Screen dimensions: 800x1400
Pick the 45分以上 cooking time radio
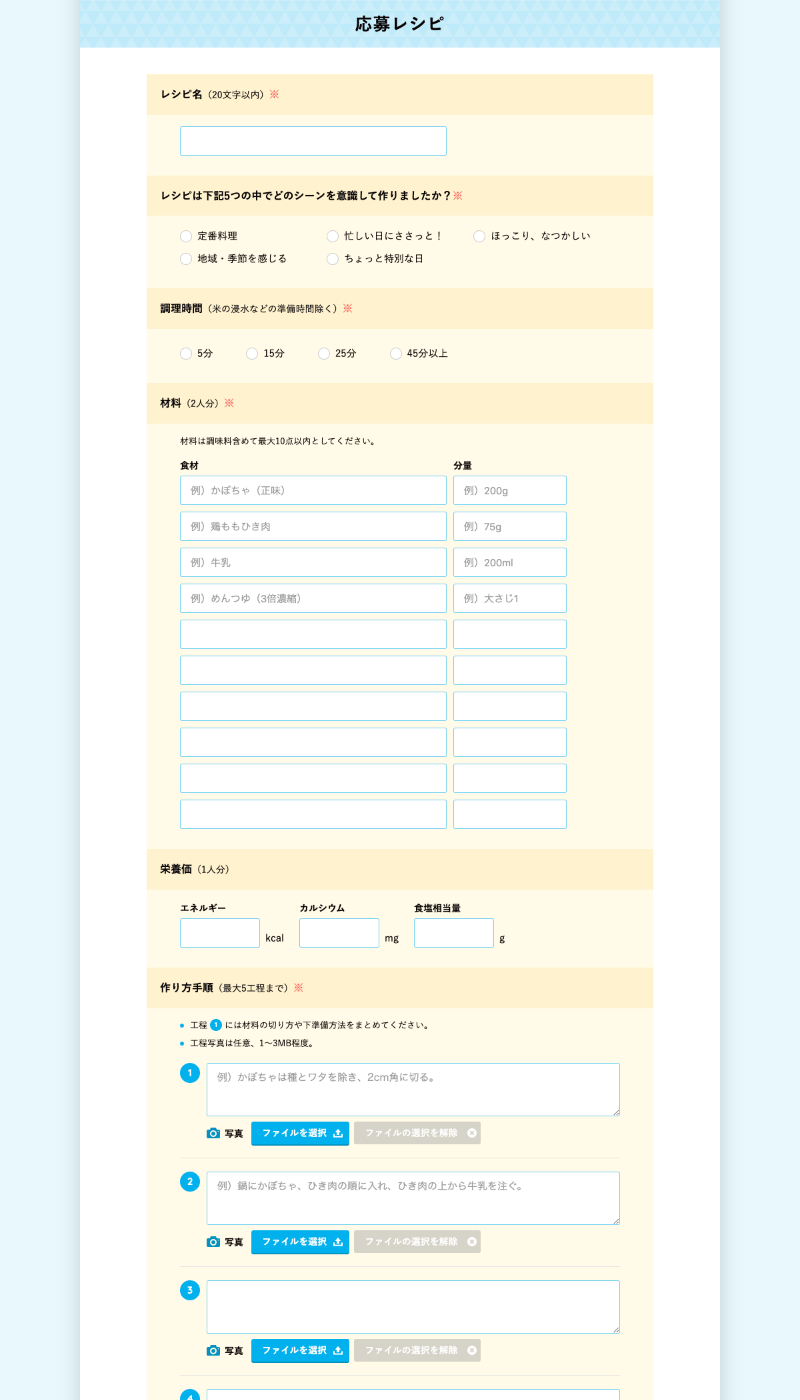[396, 354]
